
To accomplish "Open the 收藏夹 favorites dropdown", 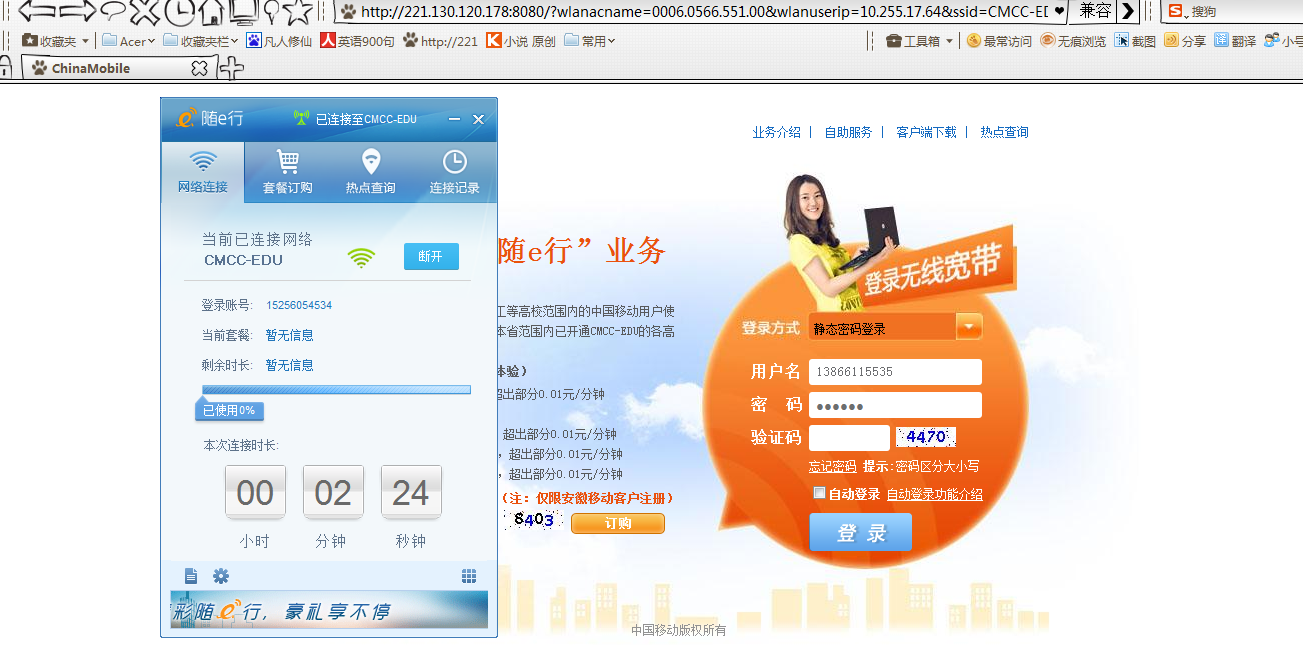I will (x=55, y=41).
